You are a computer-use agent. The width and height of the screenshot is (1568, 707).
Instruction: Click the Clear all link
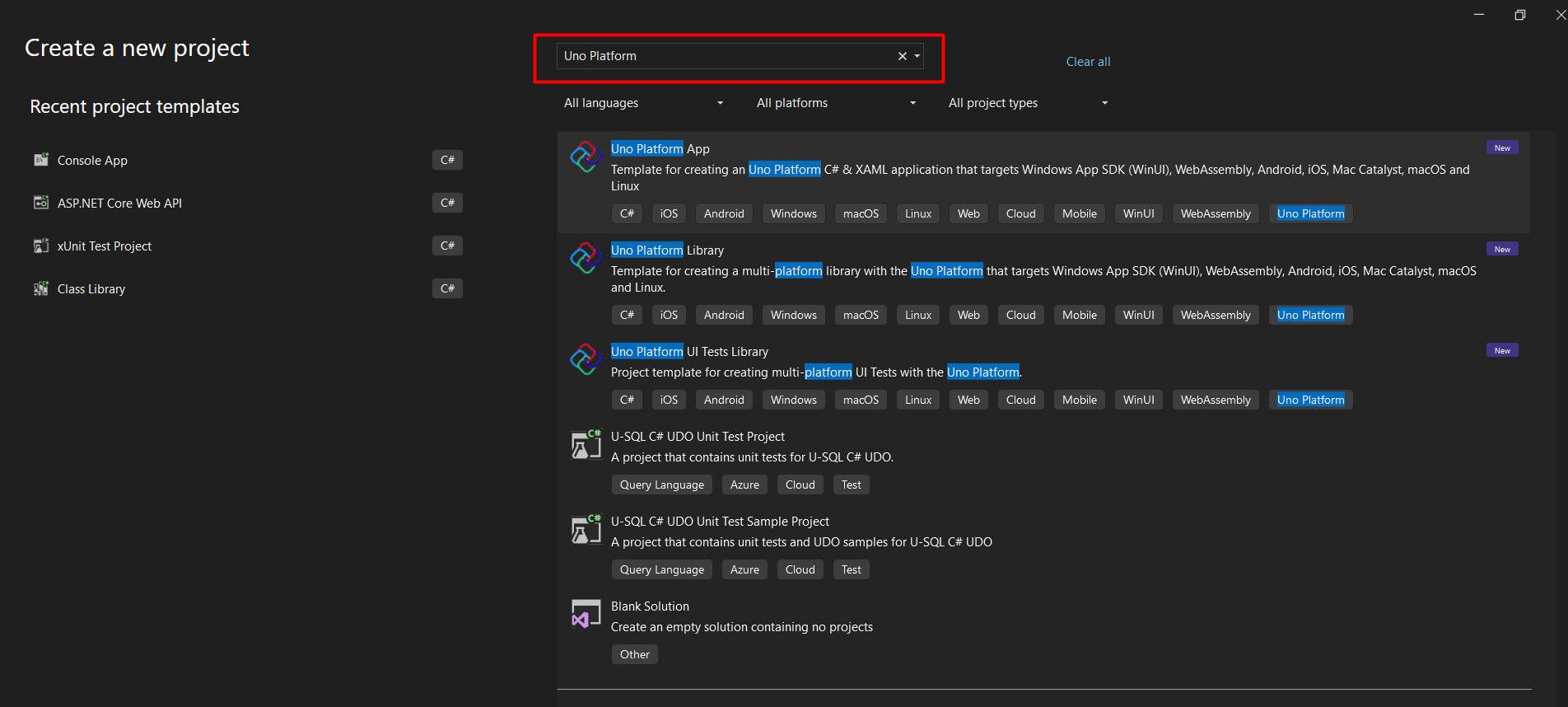coord(1088,62)
